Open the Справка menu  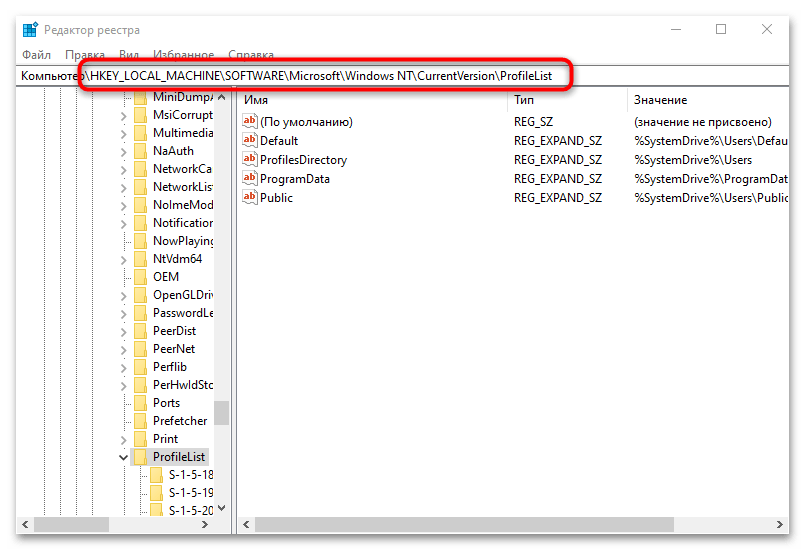[x=251, y=54]
